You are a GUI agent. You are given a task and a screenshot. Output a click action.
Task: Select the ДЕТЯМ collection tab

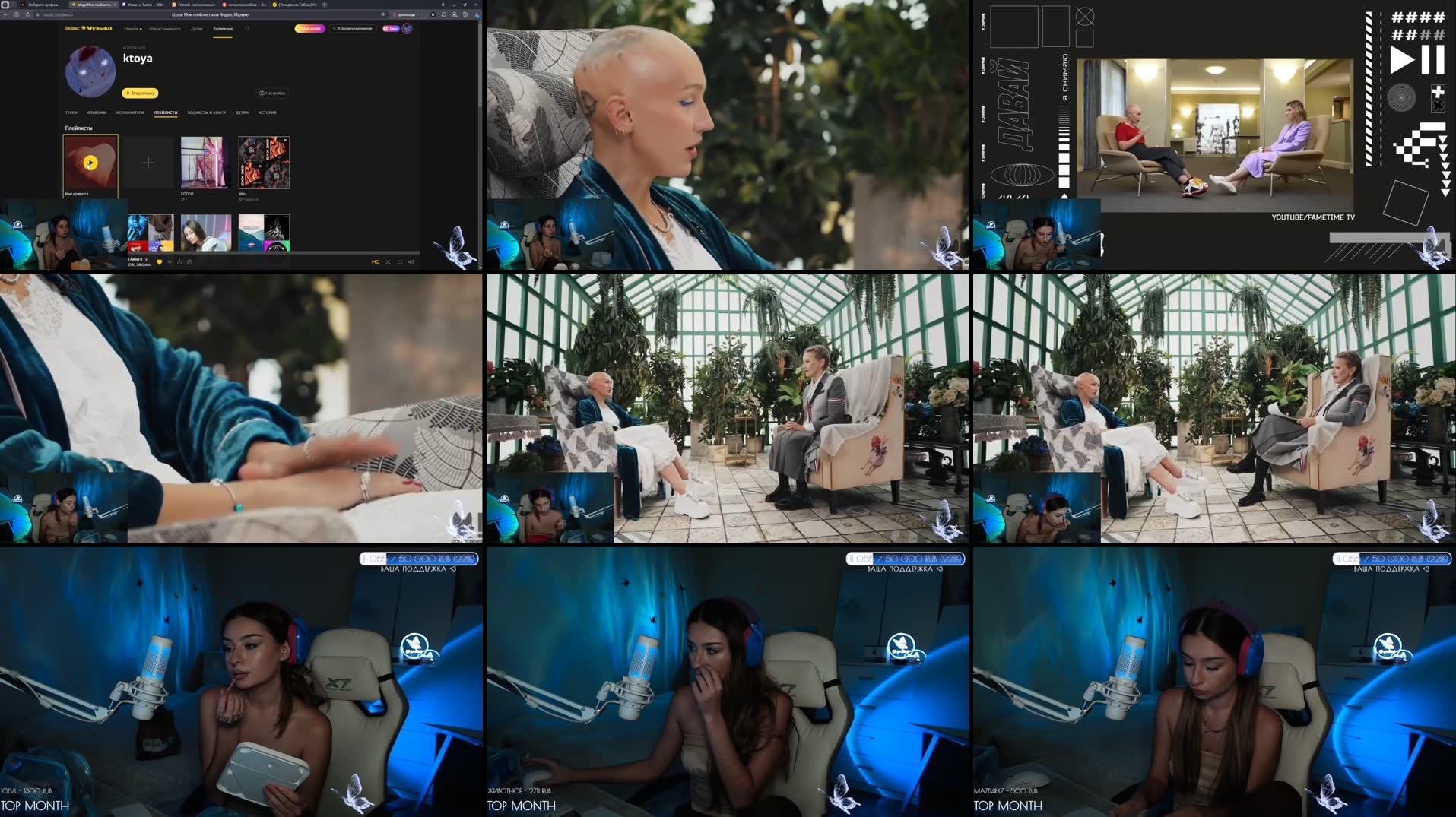click(242, 112)
